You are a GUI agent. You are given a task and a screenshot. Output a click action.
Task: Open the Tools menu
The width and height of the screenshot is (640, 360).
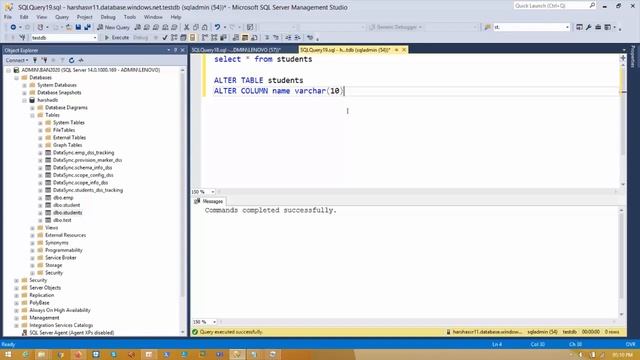coord(130,17)
